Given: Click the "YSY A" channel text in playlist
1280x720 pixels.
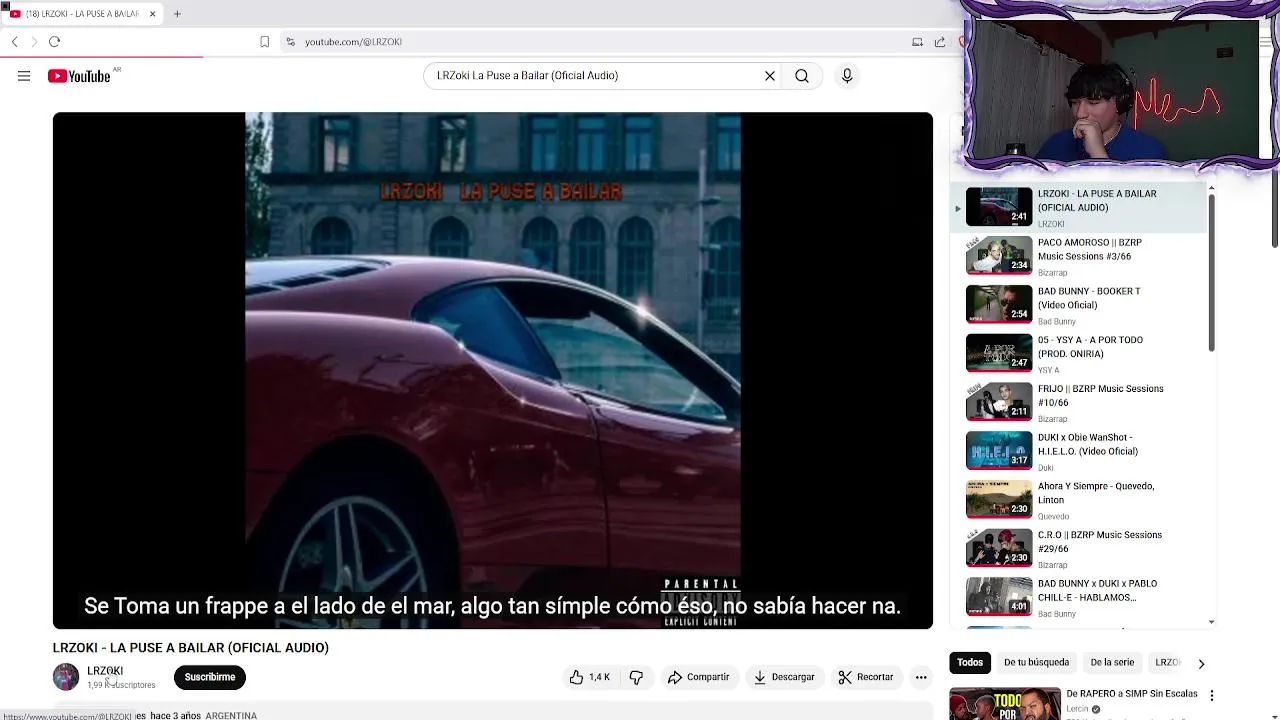Looking at the screenshot, I should click(1048, 370).
